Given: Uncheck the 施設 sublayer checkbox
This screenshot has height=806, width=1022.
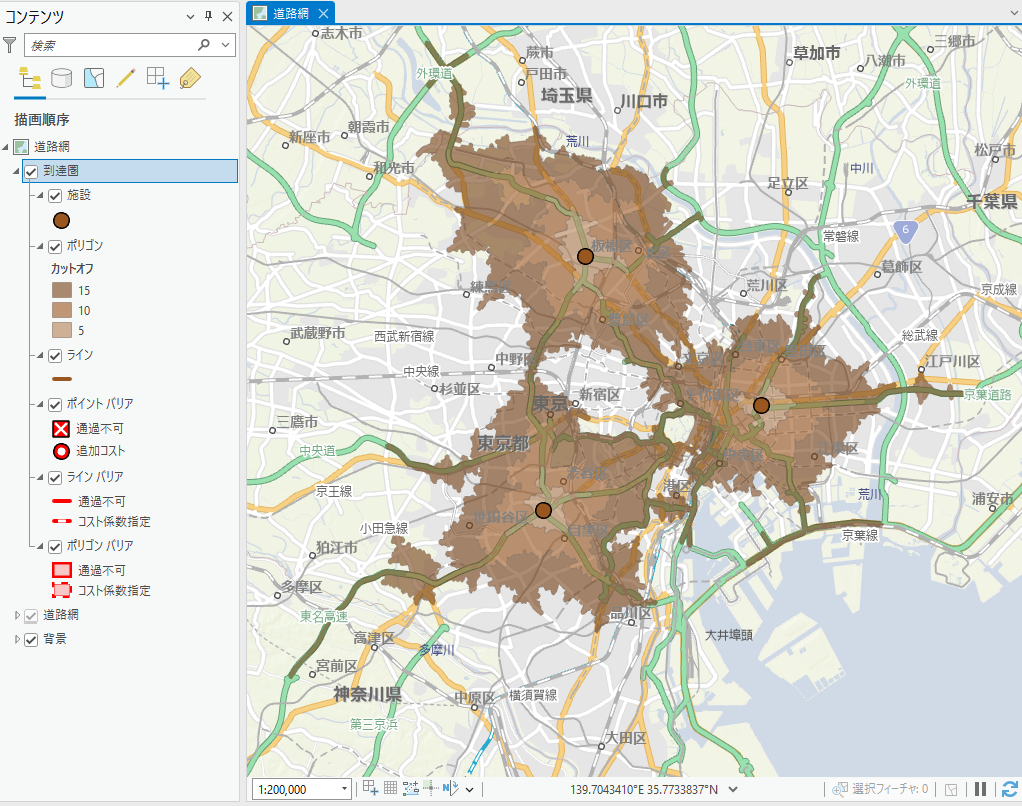Looking at the screenshot, I should (x=55, y=196).
